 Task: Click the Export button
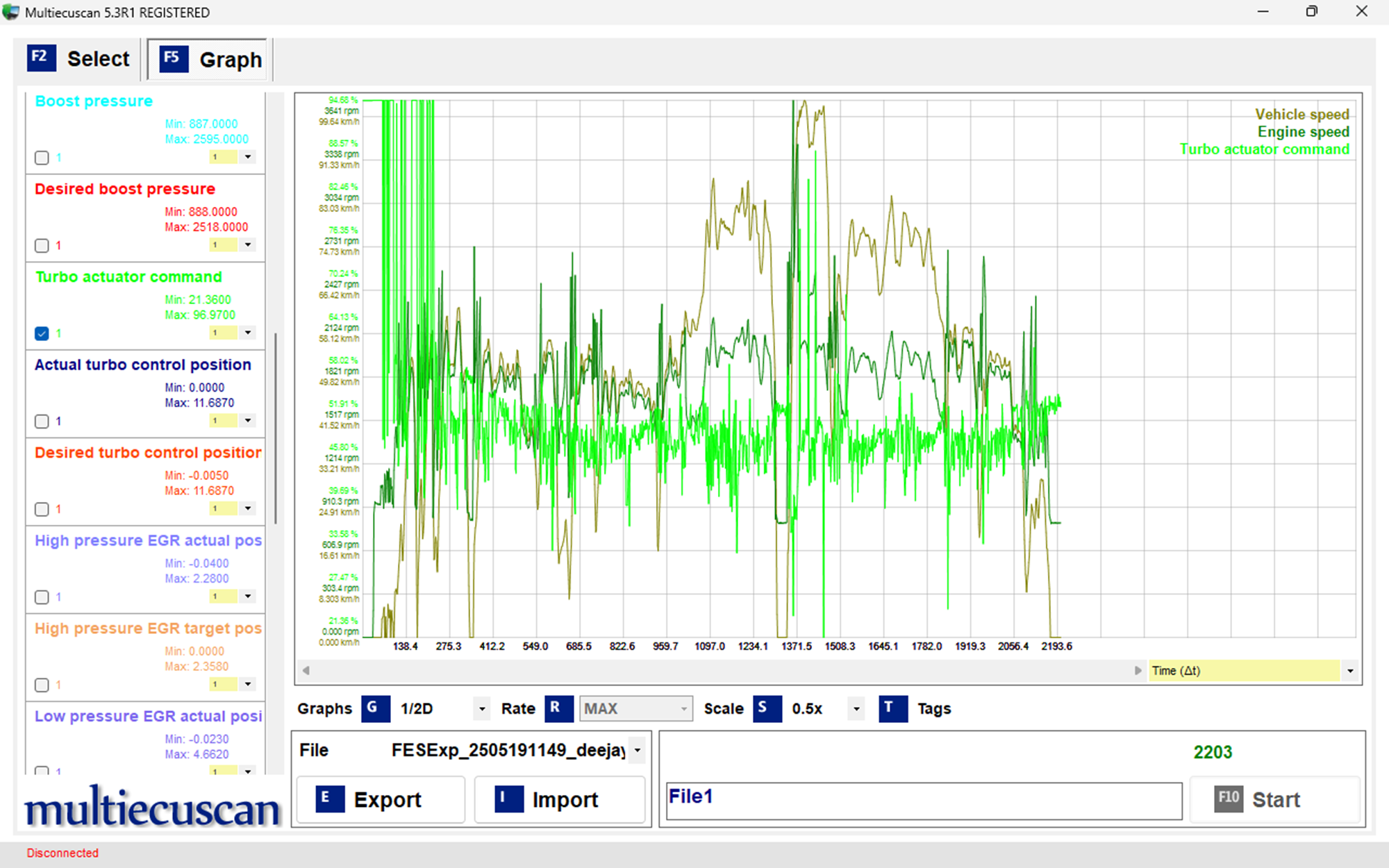coord(381,799)
